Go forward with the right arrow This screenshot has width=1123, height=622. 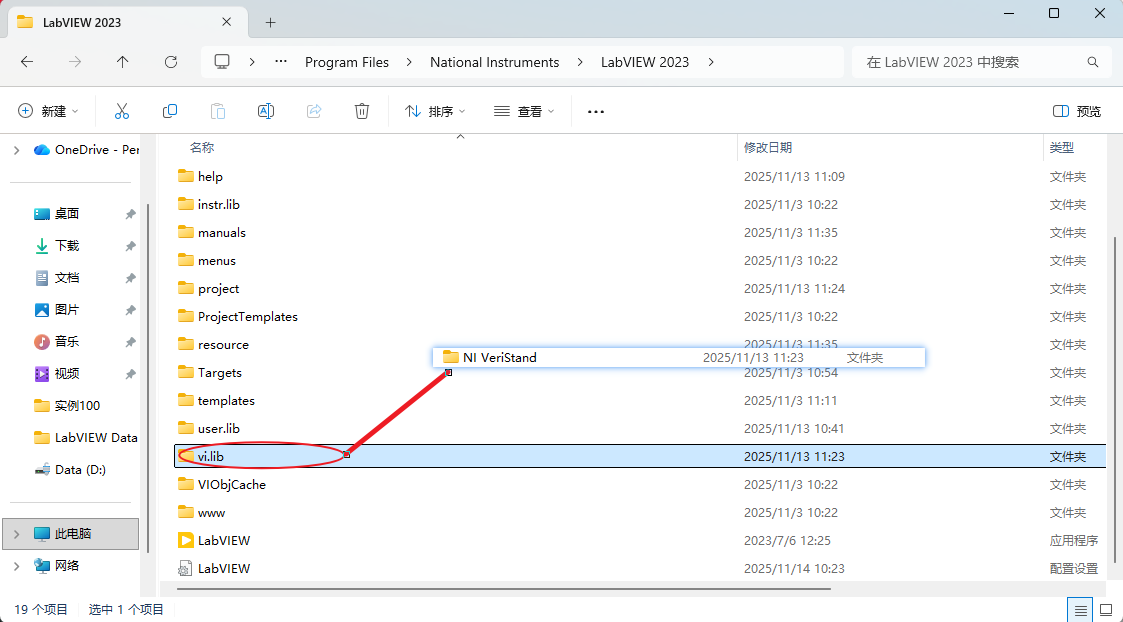(x=74, y=62)
